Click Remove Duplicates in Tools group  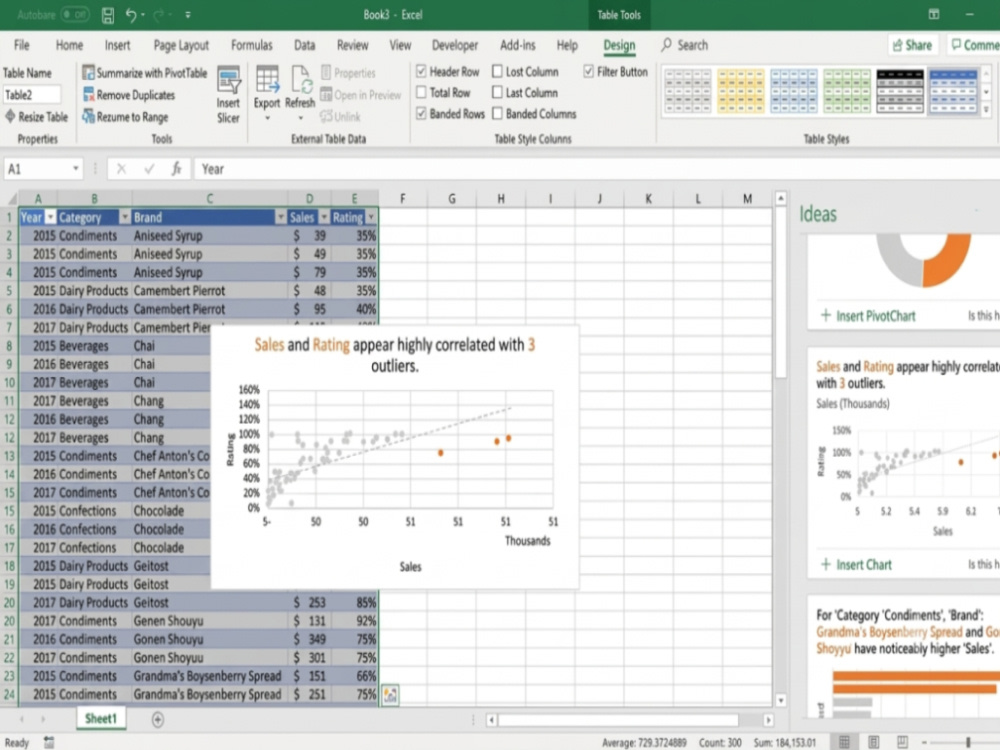(x=129, y=95)
